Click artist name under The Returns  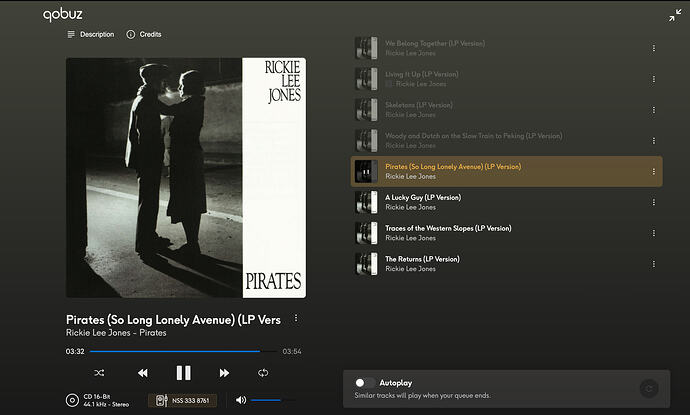point(410,269)
